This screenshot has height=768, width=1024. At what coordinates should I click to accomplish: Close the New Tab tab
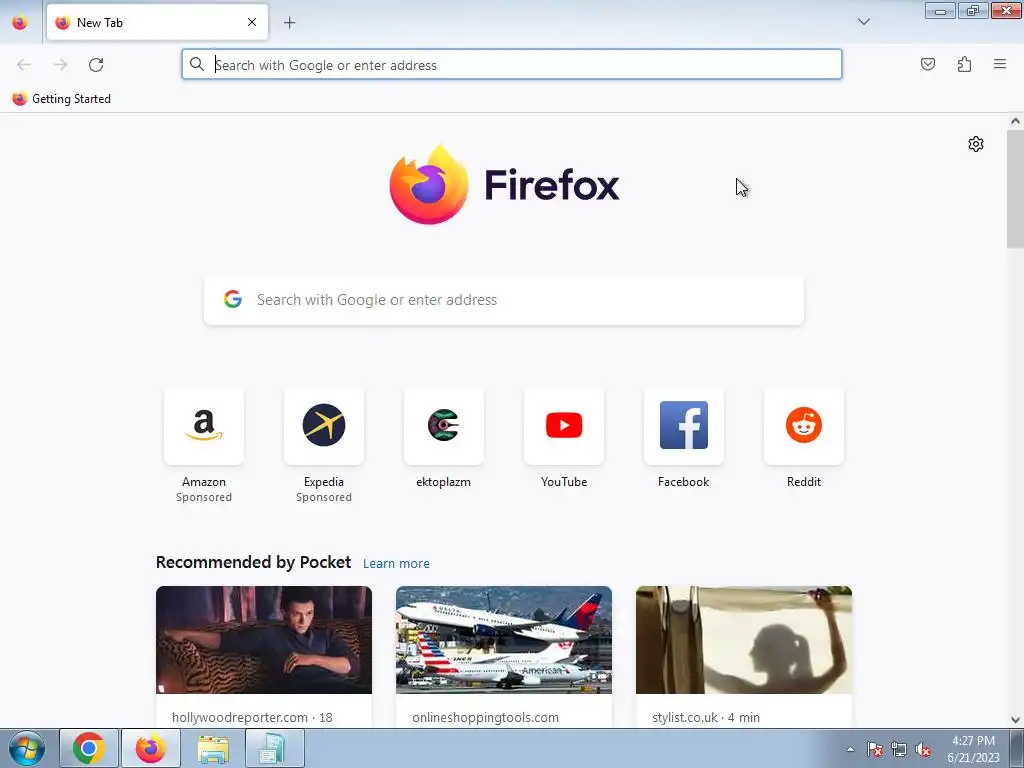(x=252, y=22)
